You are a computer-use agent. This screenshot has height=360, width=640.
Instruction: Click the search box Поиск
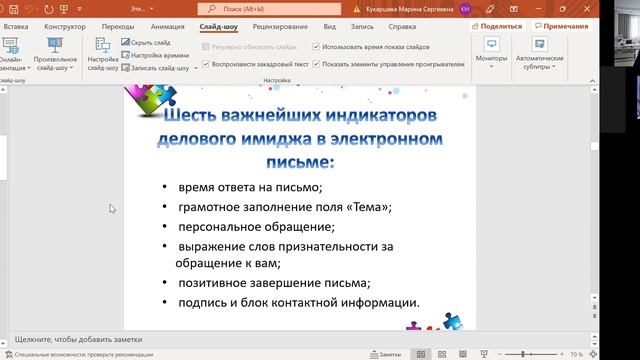click(x=269, y=9)
